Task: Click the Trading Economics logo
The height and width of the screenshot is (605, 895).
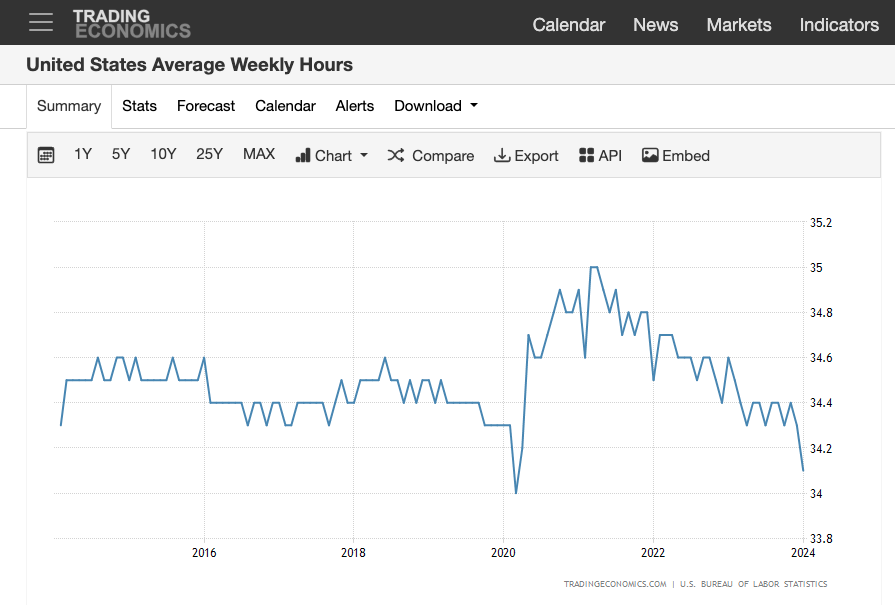Action: (x=131, y=23)
